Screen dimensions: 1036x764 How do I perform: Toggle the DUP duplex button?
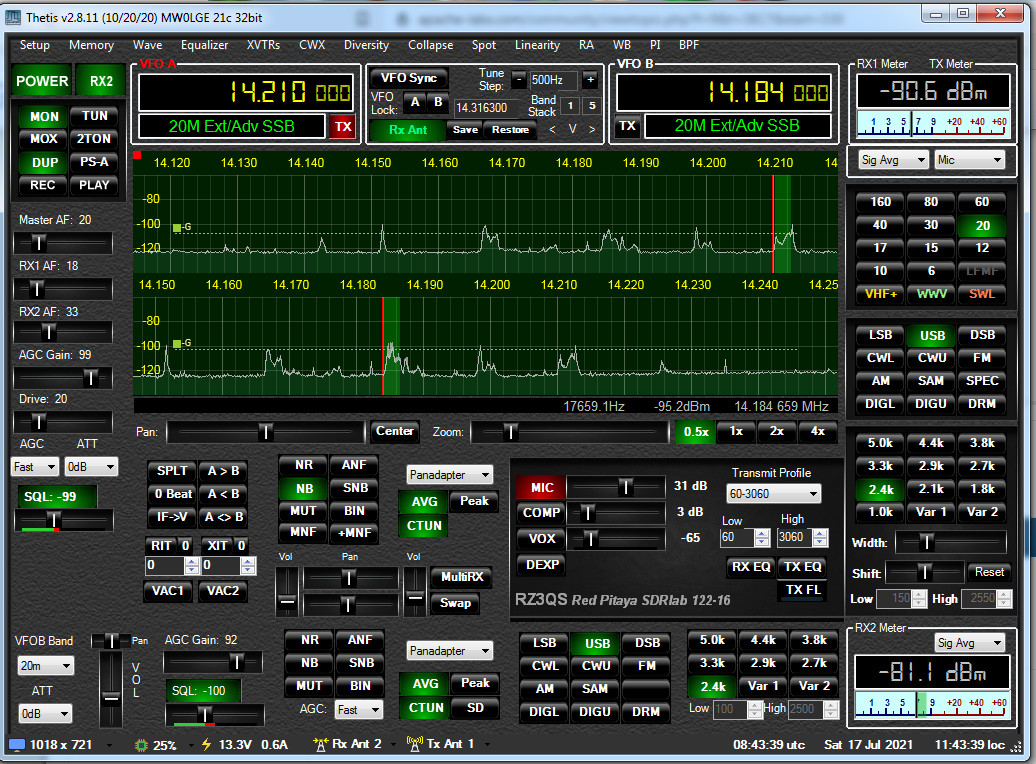point(44,163)
